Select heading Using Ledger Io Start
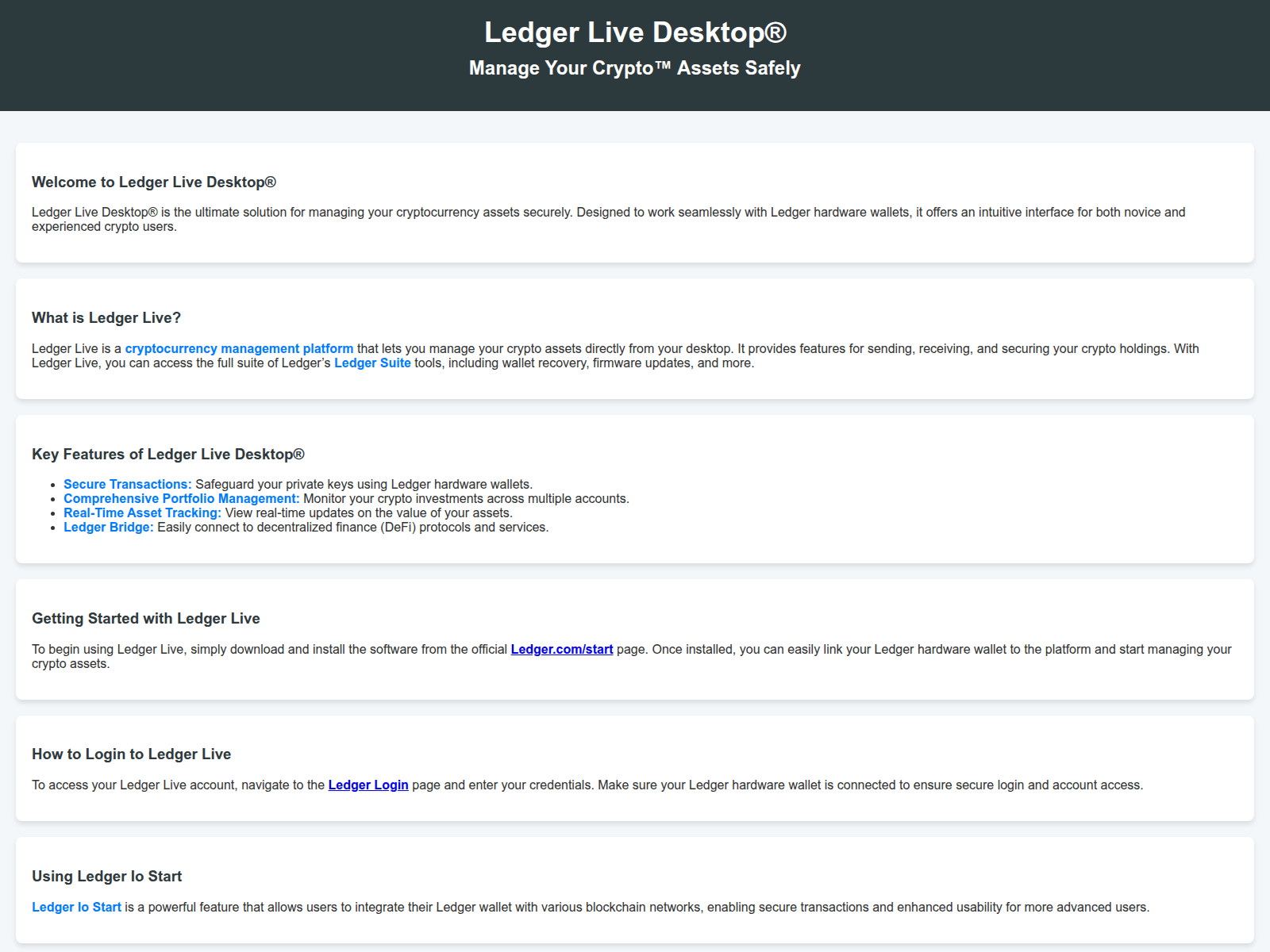This screenshot has width=1270, height=952. (107, 877)
